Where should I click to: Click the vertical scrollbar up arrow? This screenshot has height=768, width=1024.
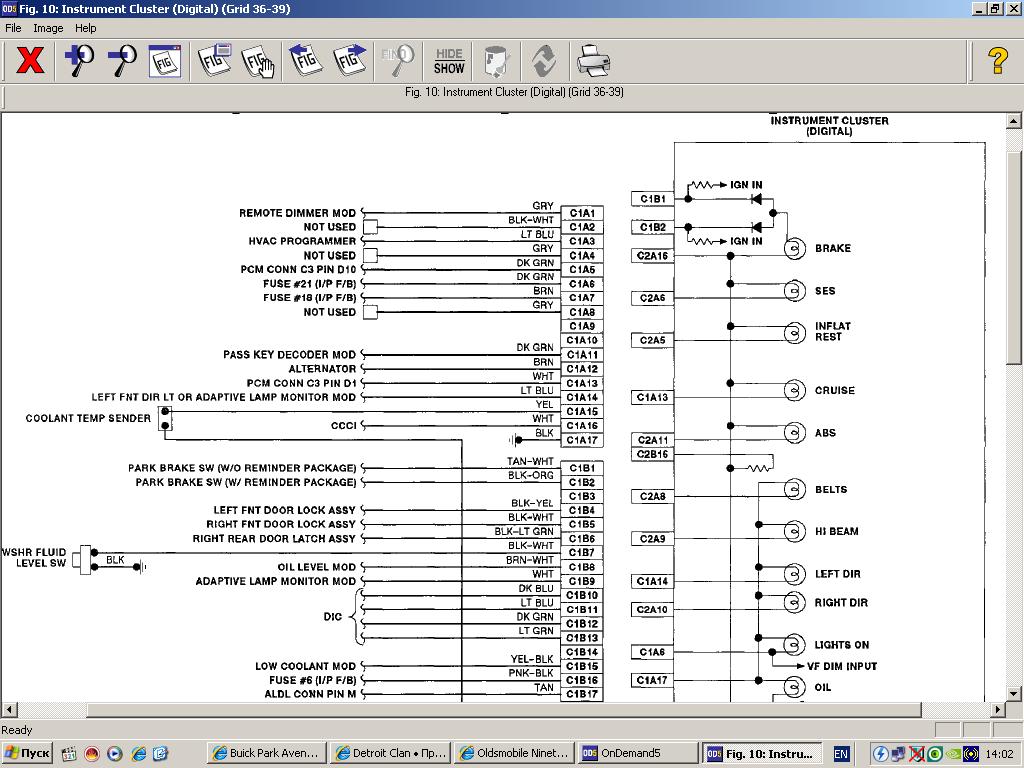pyautogui.click(x=1014, y=121)
